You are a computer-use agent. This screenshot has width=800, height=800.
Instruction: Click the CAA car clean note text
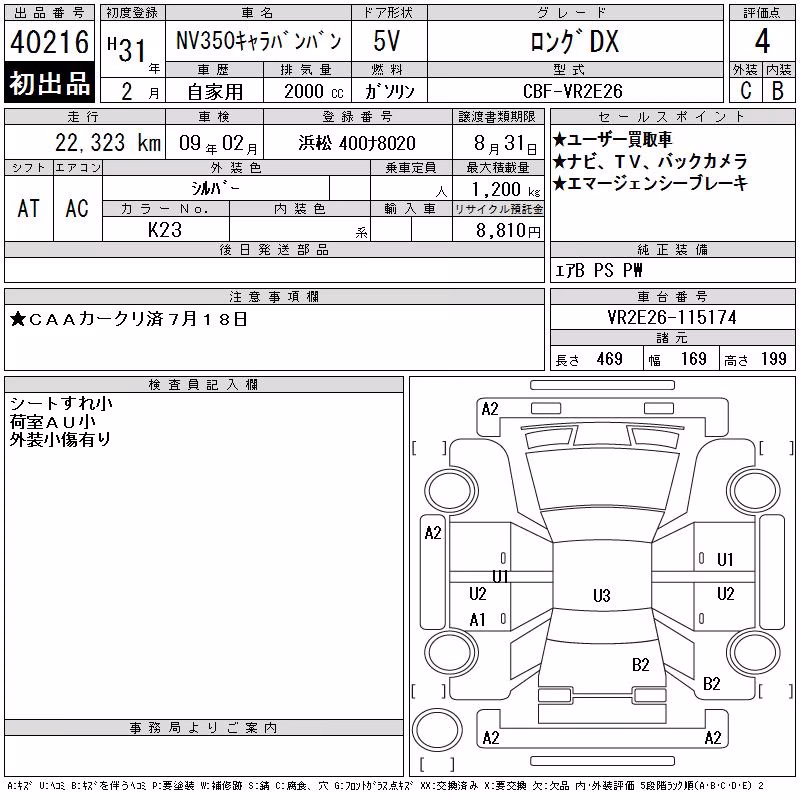pyautogui.click(x=129, y=319)
